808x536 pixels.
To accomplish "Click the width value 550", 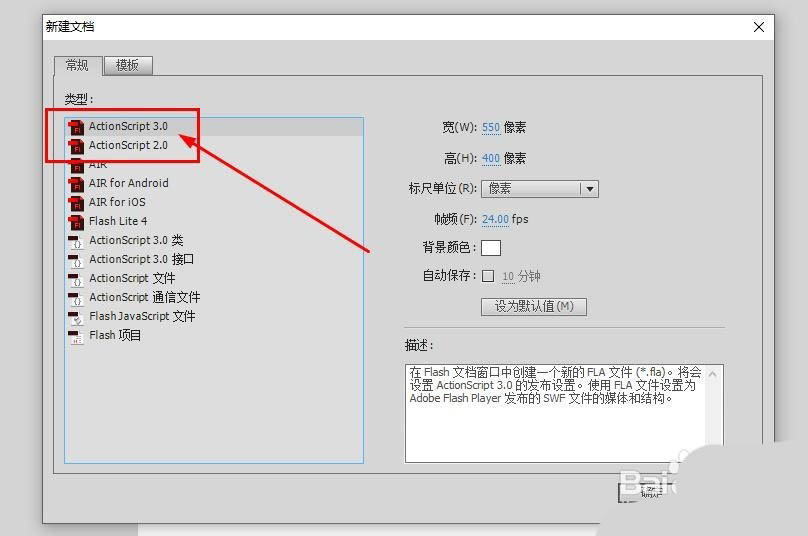I will [x=491, y=127].
